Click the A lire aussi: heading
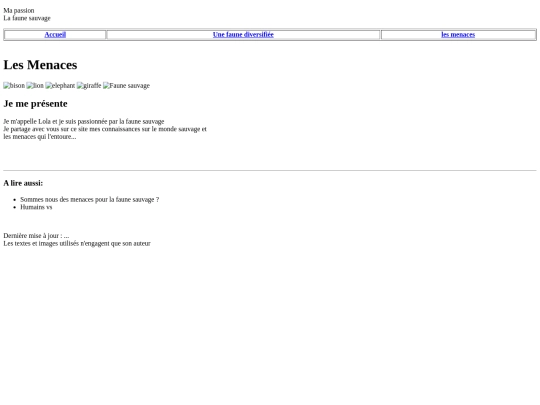540x405 pixels. tap(23, 183)
